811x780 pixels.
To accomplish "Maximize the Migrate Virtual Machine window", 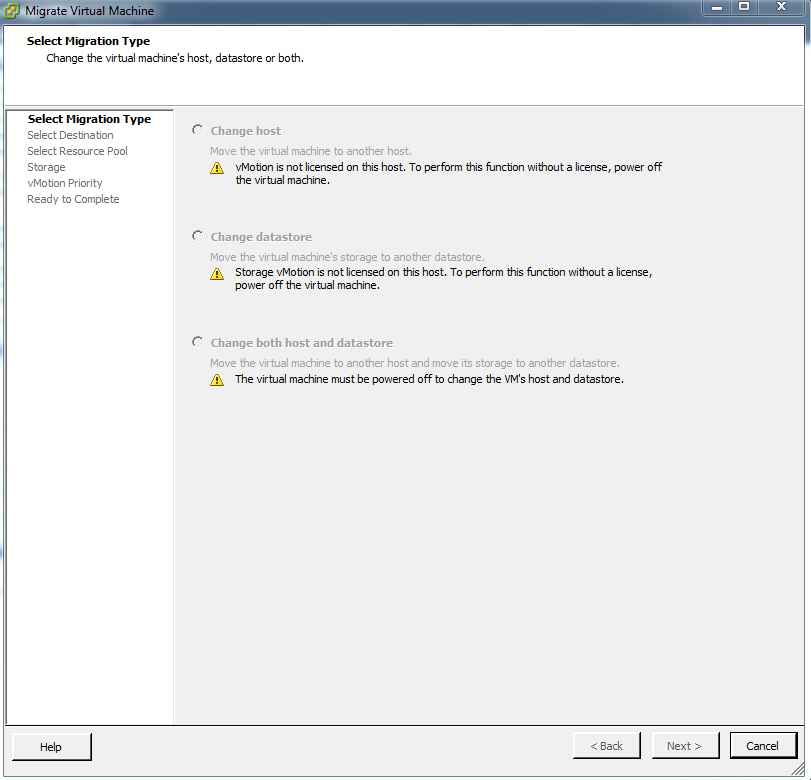I will 744,7.
